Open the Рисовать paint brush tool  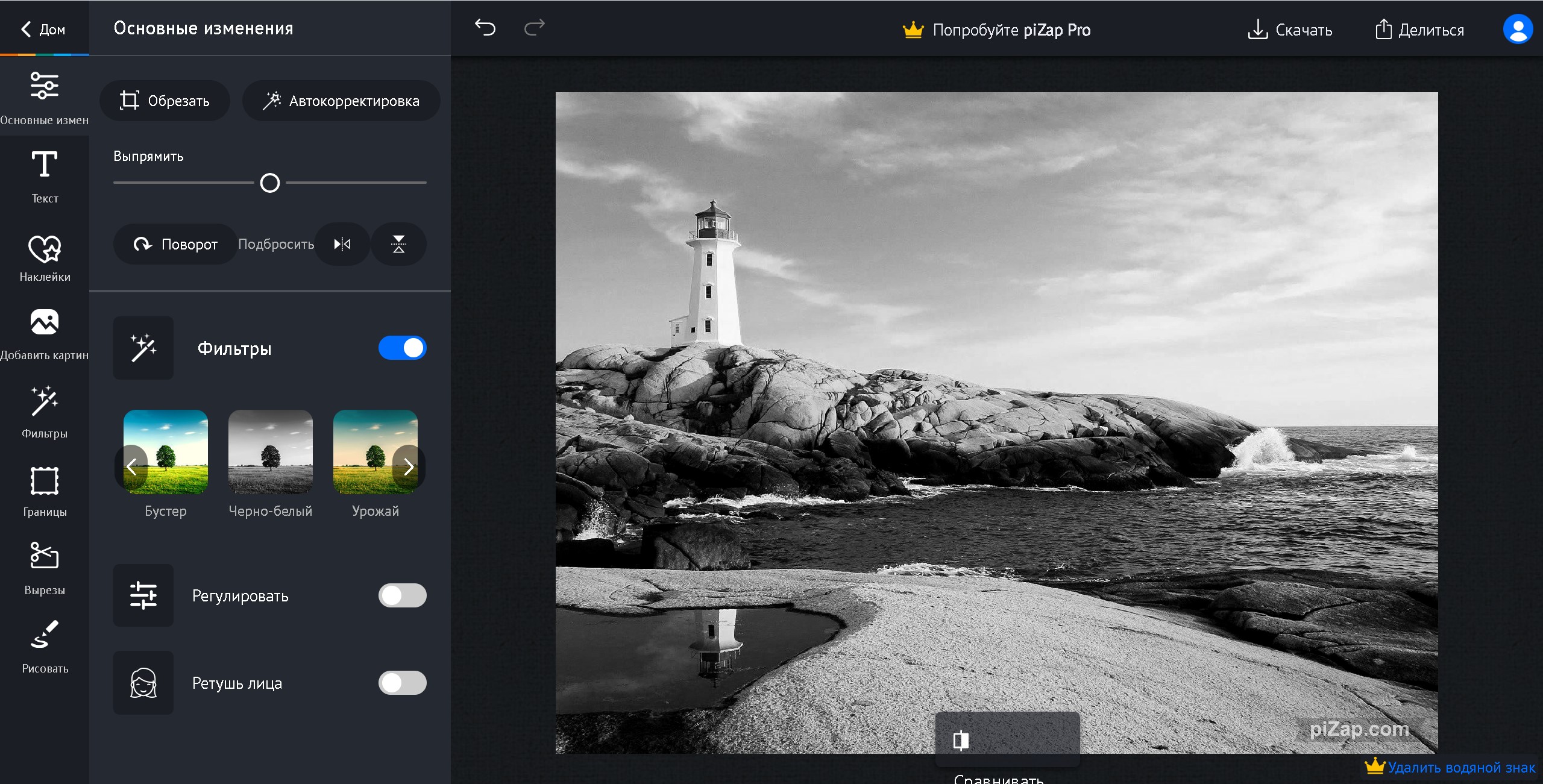[x=45, y=646]
